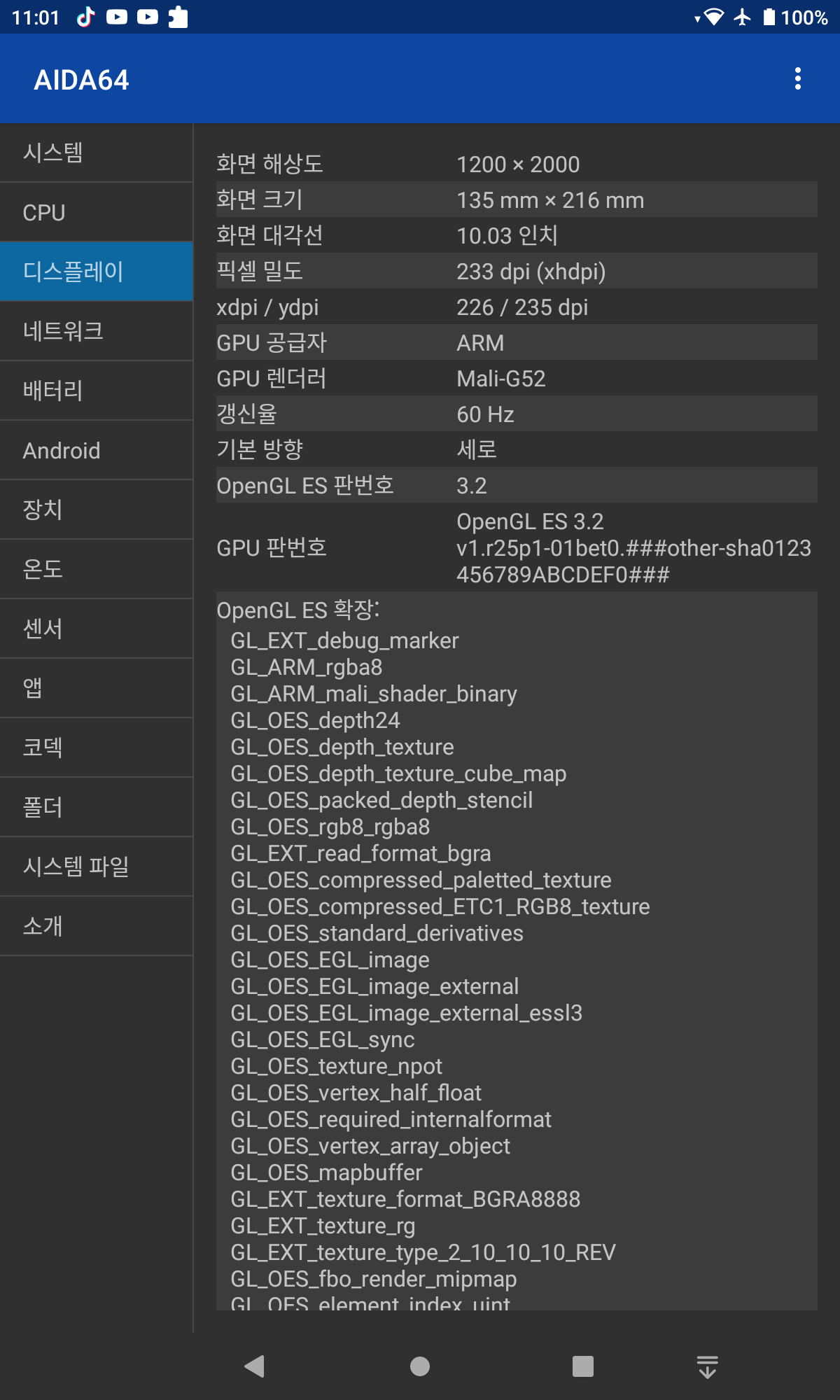Select the GL_EXT_texture_format_BGRA8888 extension line
The width and height of the screenshot is (840, 1400).
click(405, 1199)
